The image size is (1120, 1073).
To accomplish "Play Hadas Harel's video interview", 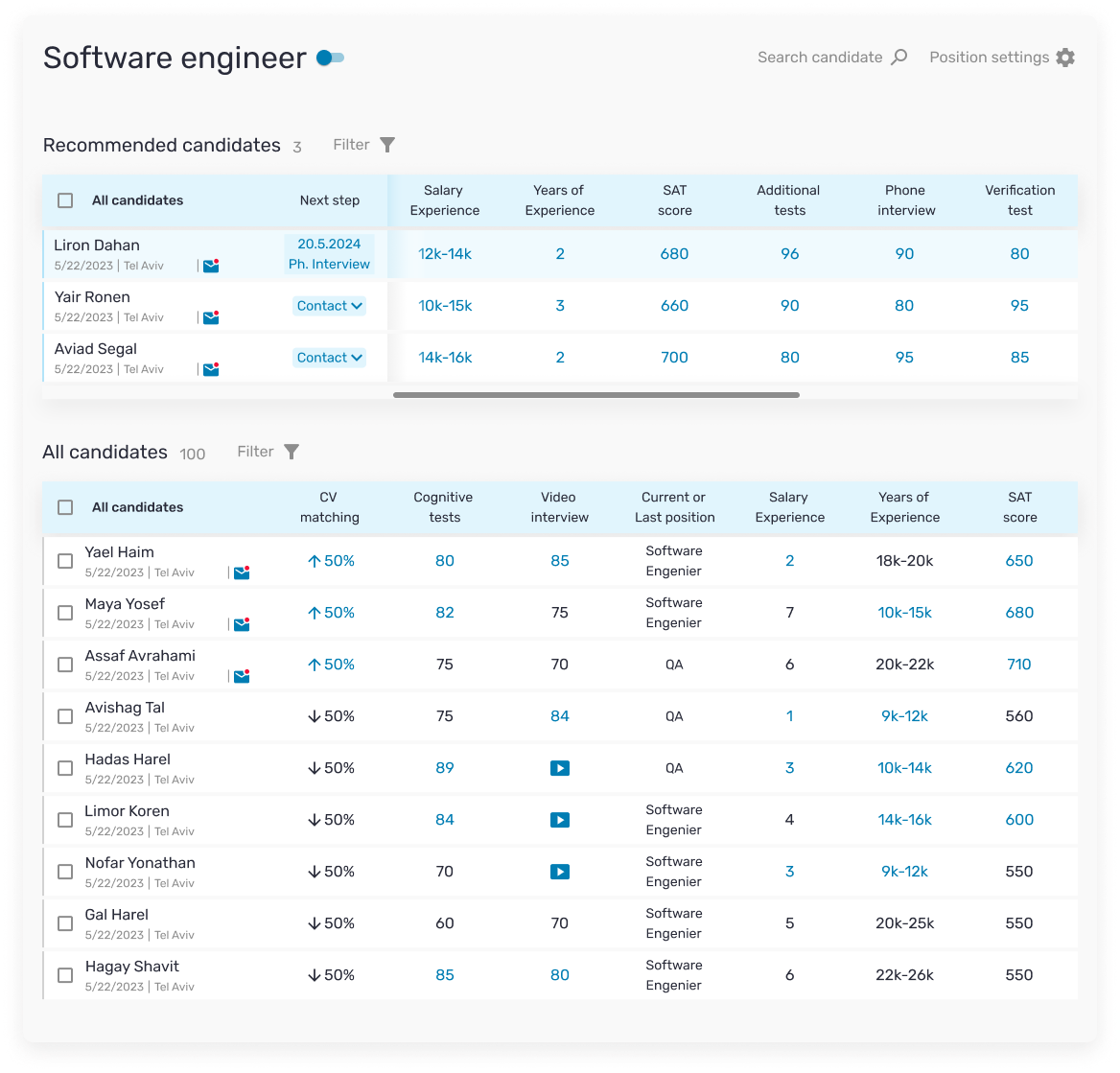I will [x=559, y=767].
